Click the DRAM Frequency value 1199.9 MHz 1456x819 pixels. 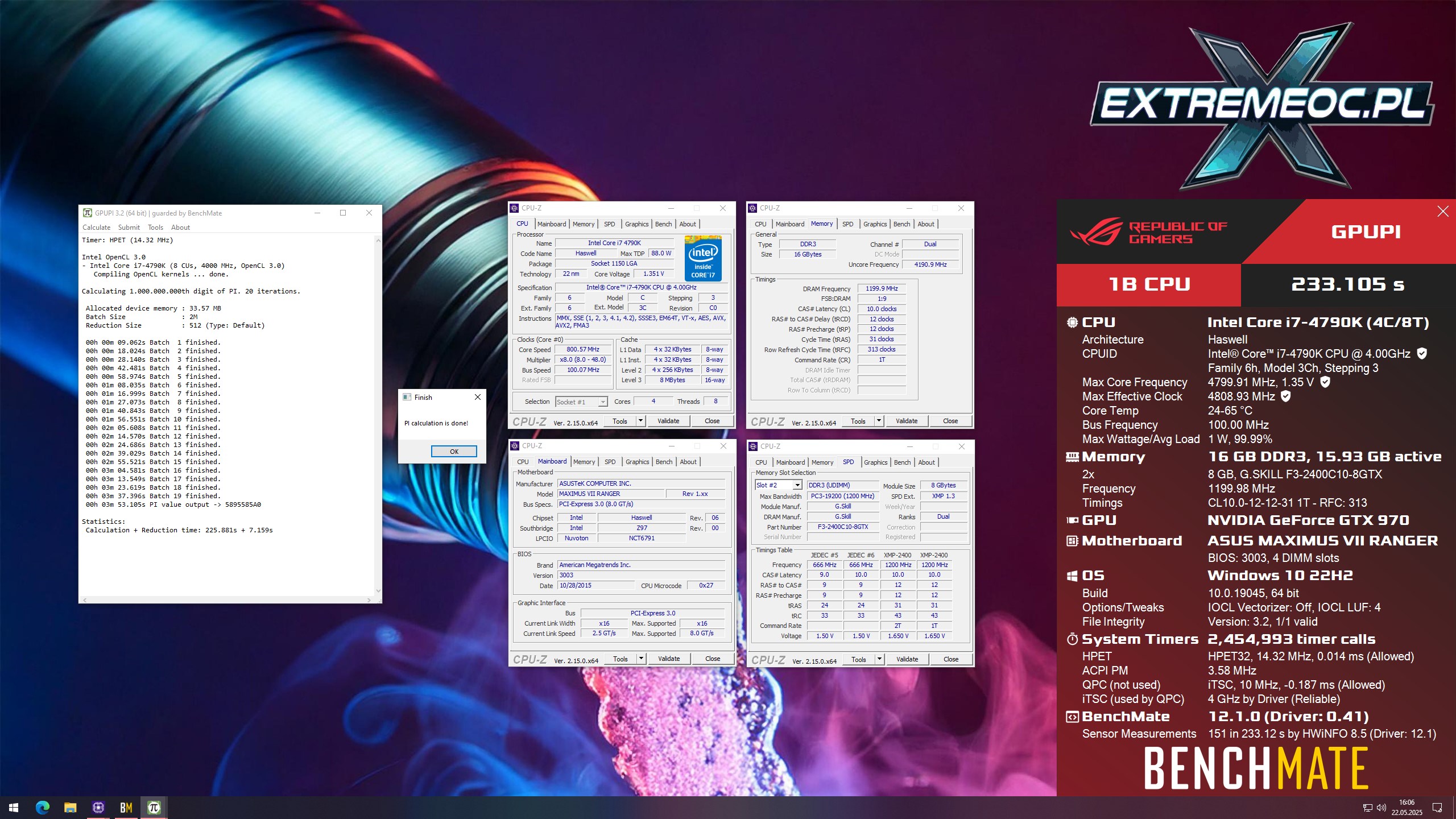tap(882, 288)
